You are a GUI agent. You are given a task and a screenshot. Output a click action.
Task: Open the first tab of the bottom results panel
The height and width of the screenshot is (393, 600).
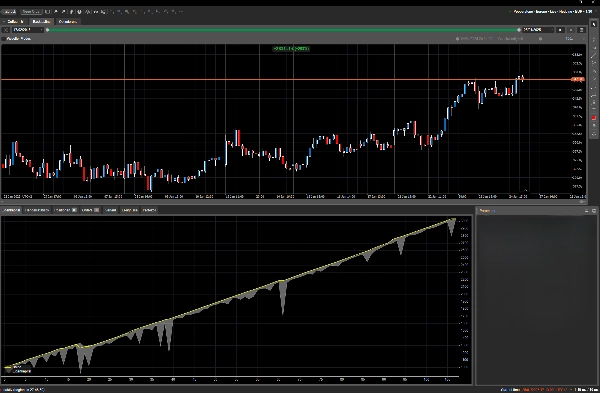tap(11, 210)
